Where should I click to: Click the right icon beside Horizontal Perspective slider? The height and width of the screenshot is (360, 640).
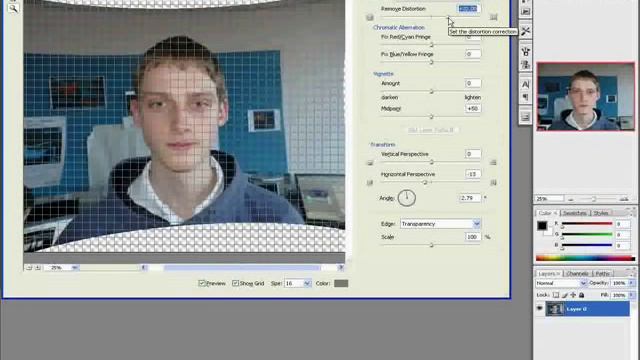tap(493, 182)
